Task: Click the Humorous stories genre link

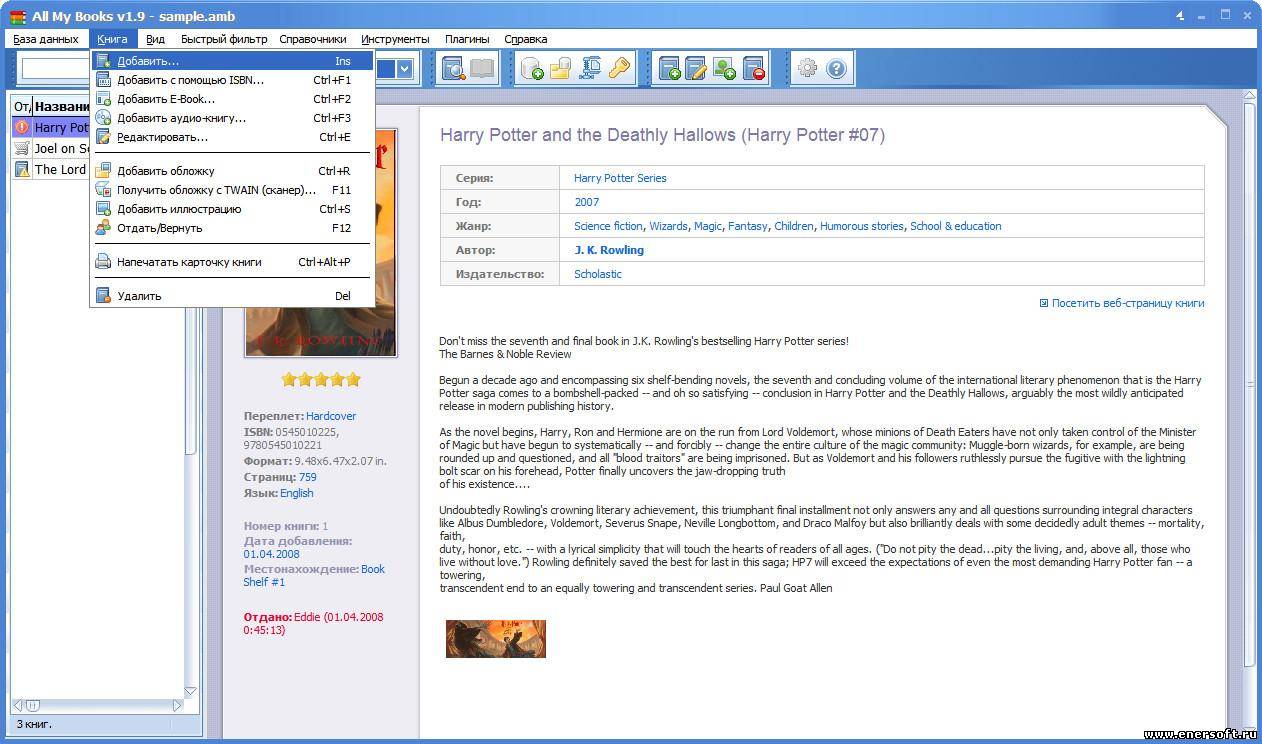Action: pyautogui.click(x=861, y=226)
